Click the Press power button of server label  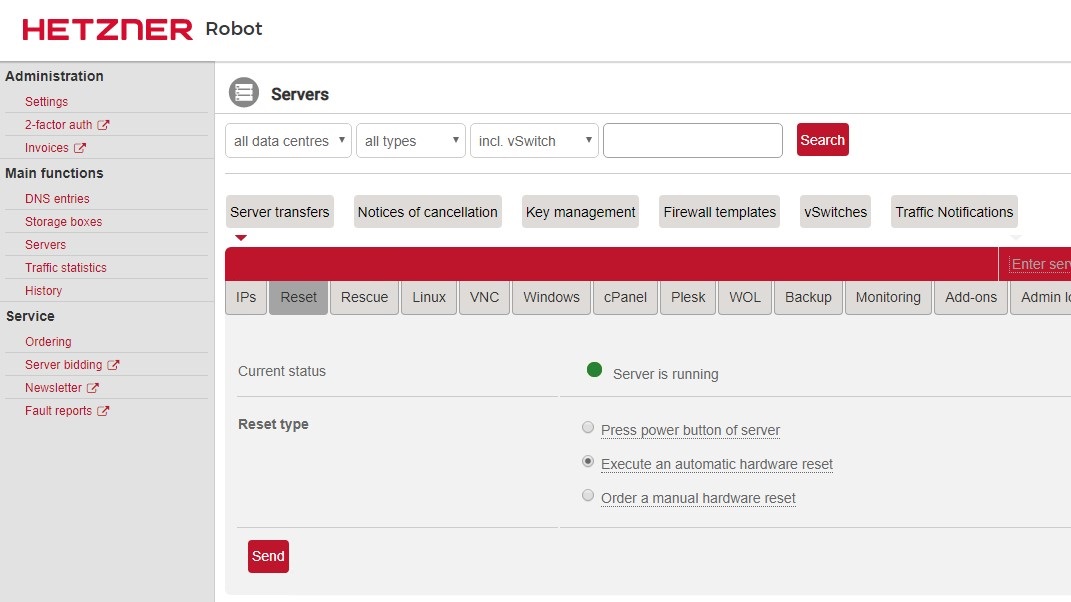pos(691,430)
